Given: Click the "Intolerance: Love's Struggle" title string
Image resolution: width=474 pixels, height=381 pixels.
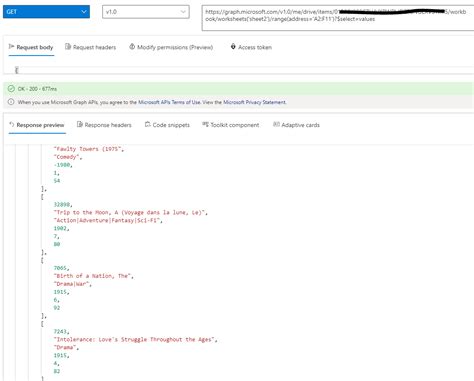Looking at the screenshot, I should (135, 340).
